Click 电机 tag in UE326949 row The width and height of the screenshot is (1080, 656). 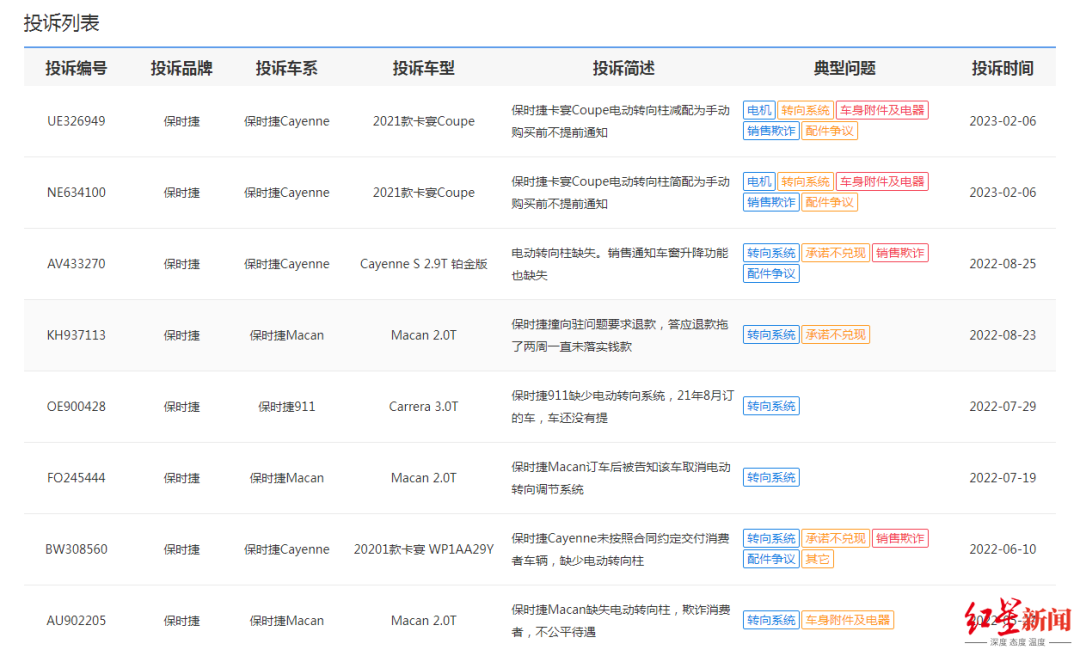(759, 110)
